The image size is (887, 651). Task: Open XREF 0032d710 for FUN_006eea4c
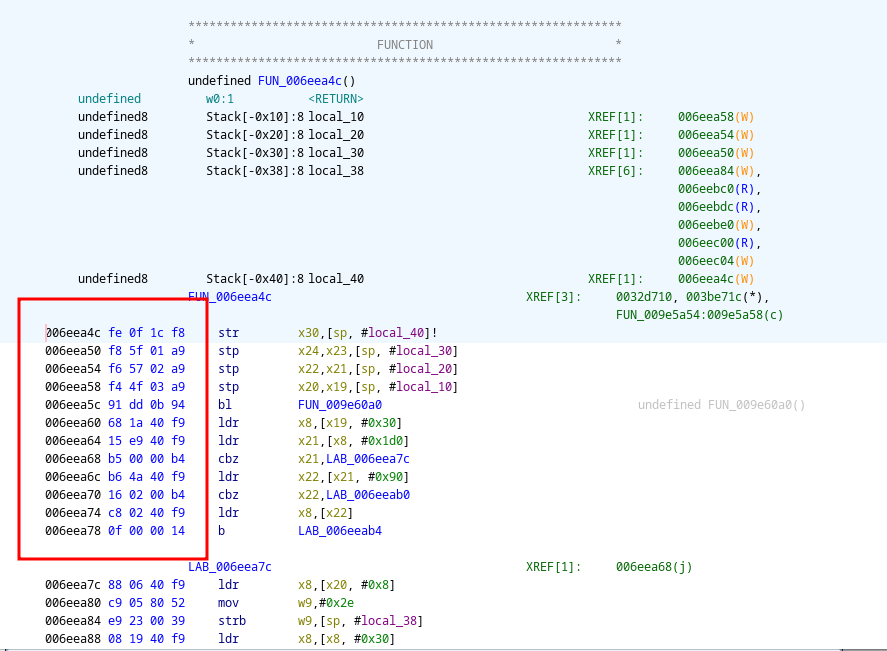pyautogui.click(x=646, y=297)
